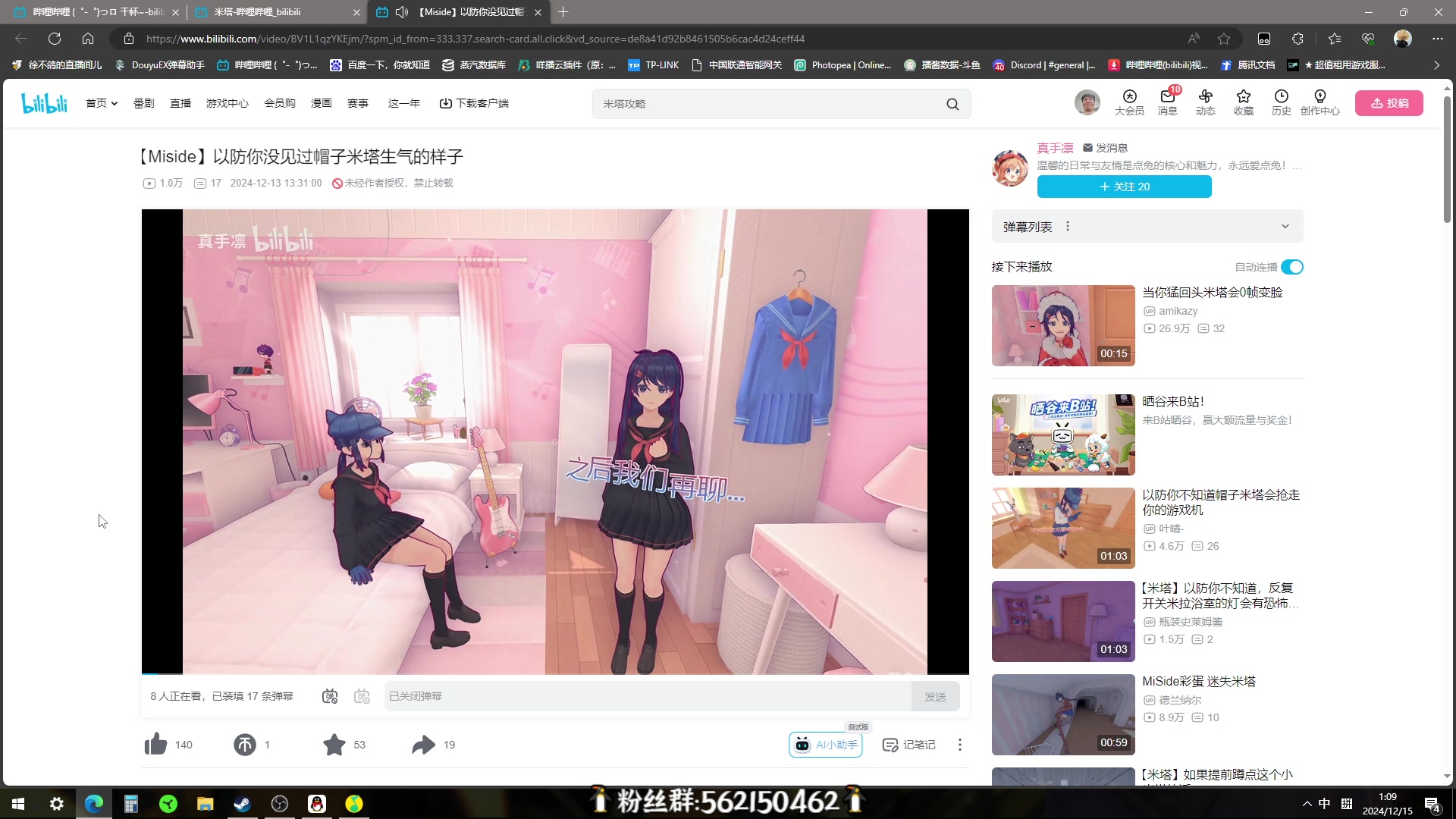Image resolution: width=1456 pixels, height=819 pixels.
Task: Open the 赛事 nav item
Action: [x=358, y=103]
